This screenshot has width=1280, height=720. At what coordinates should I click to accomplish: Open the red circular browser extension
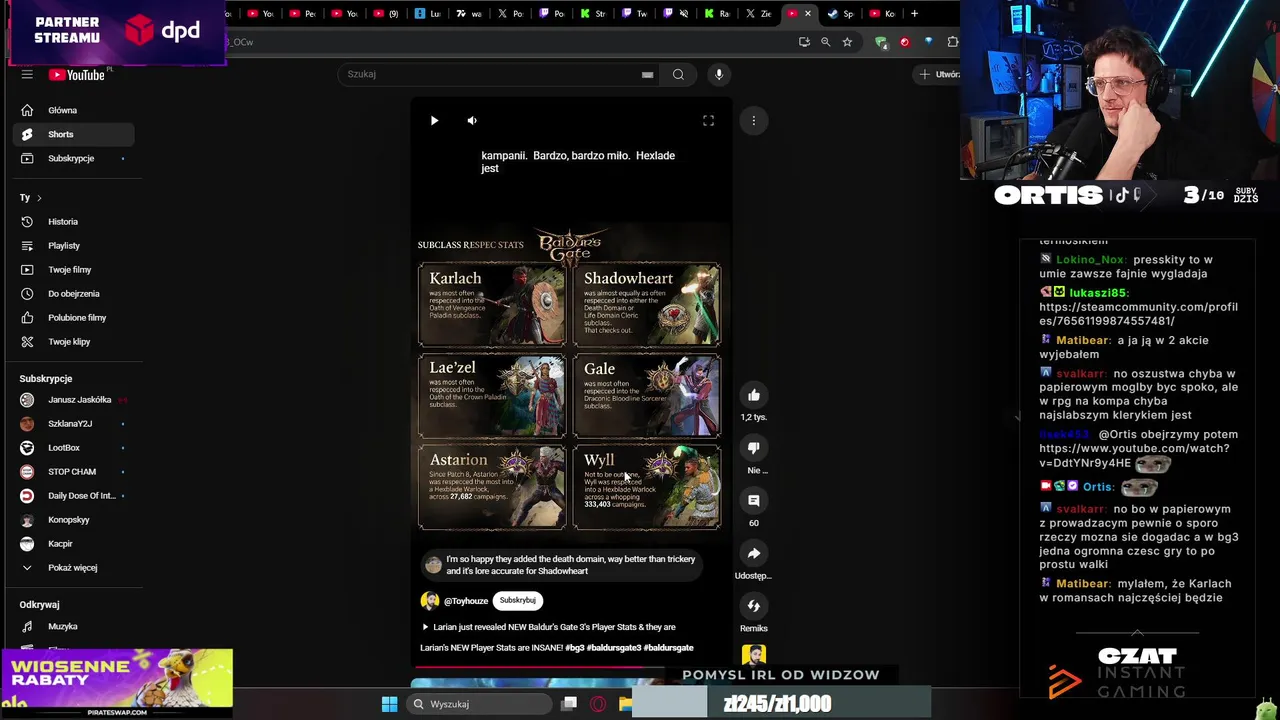coord(905,42)
